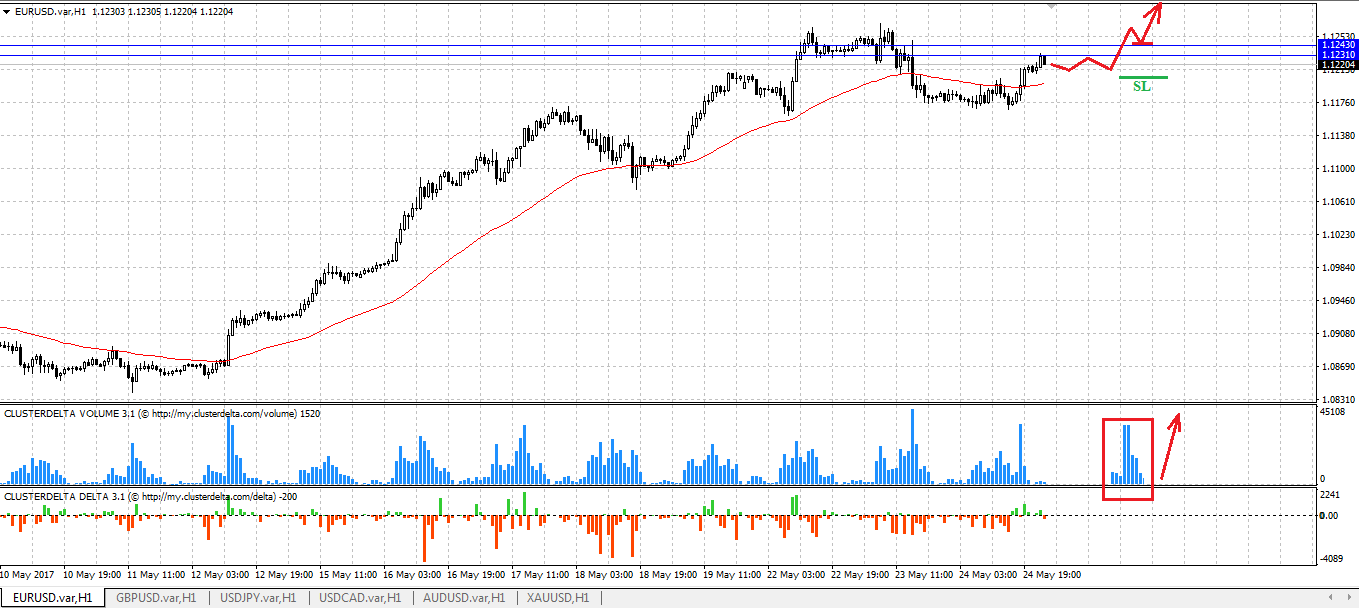Screen dimensions: 1359x609
Task: Click the 15 May 11:00 time axis label
Action: [x=347, y=576]
